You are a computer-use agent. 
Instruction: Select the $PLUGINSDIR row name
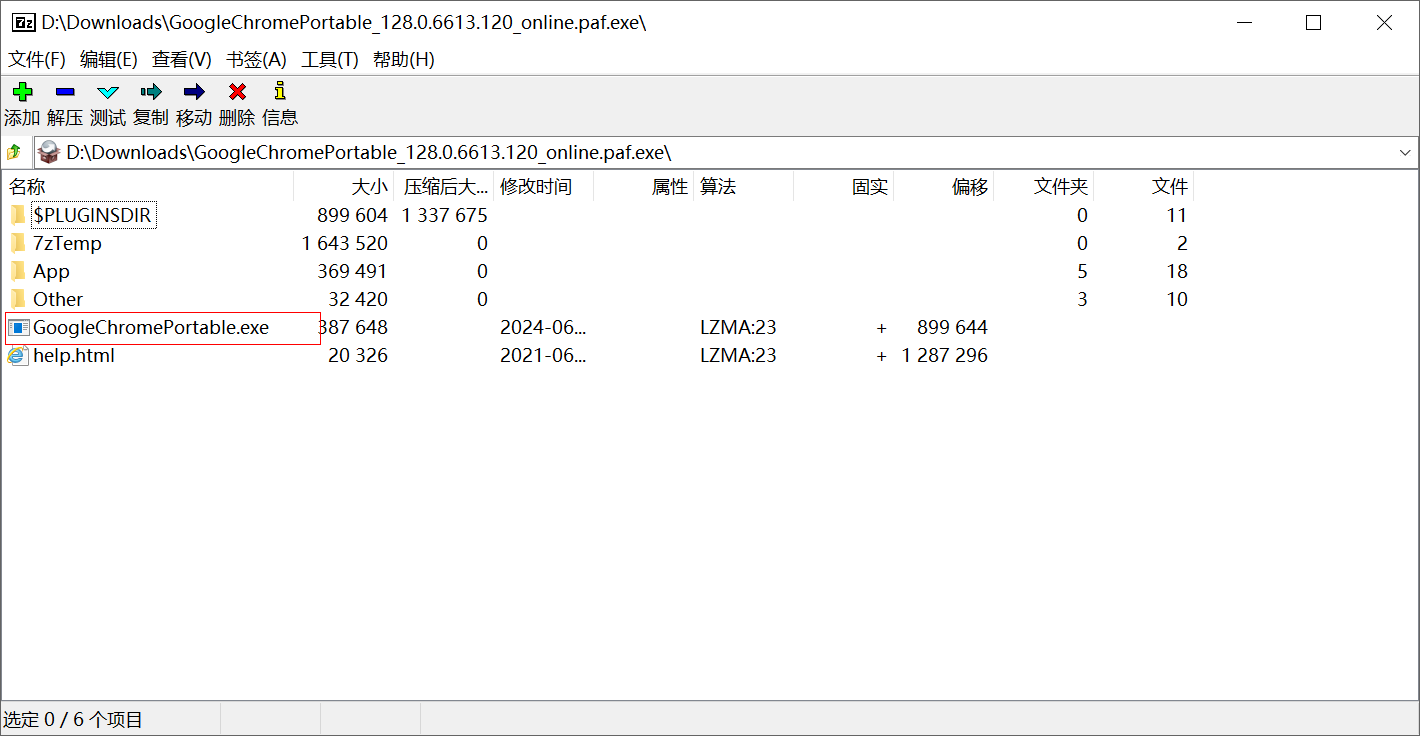point(93,215)
